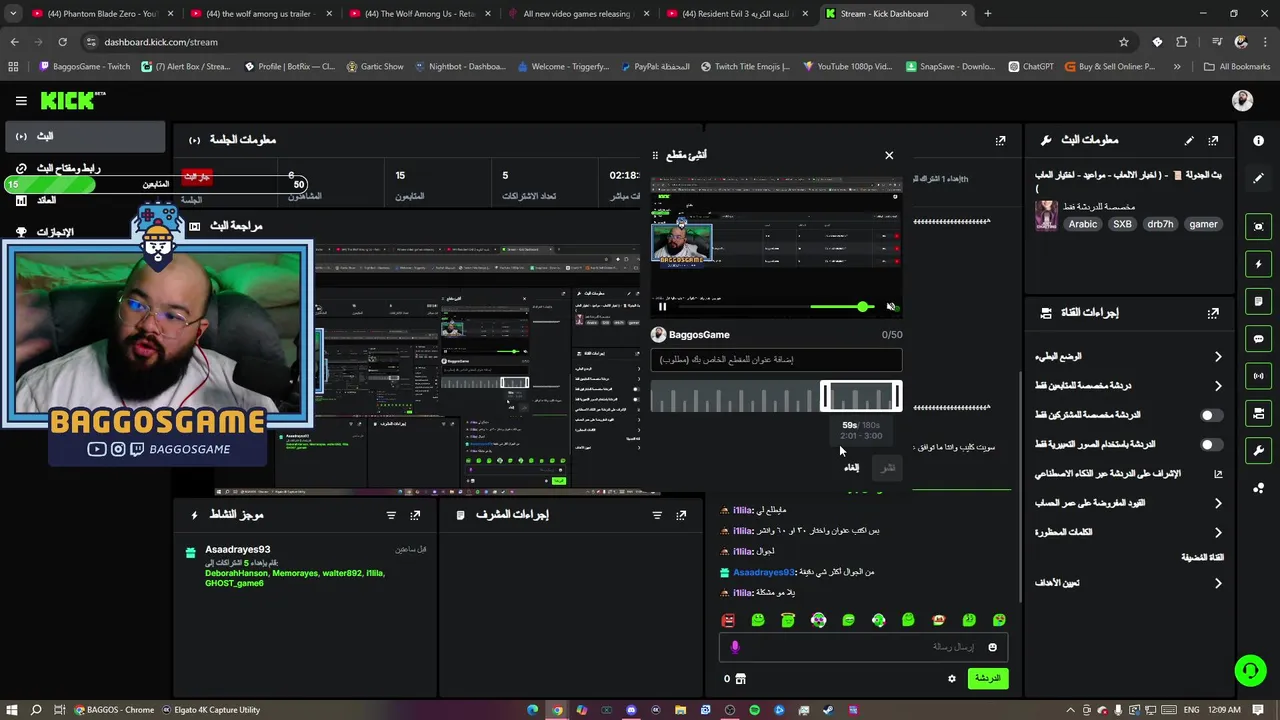Insert the red angry emote
The image size is (1280, 720).
coord(728,620)
